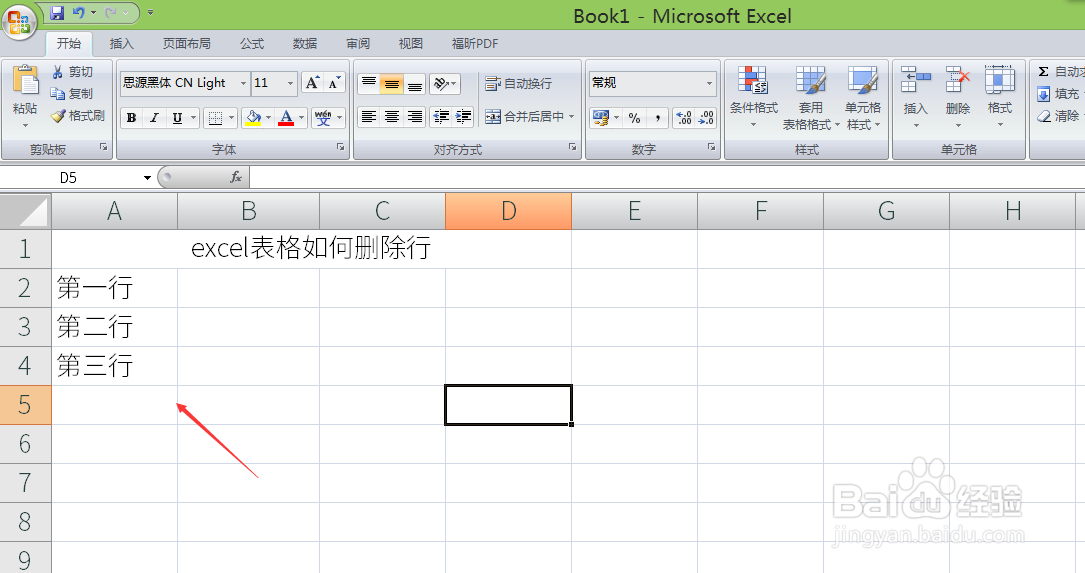1085x573 pixels.
Task: Switch to the 公式 tab
Action: 252,44
